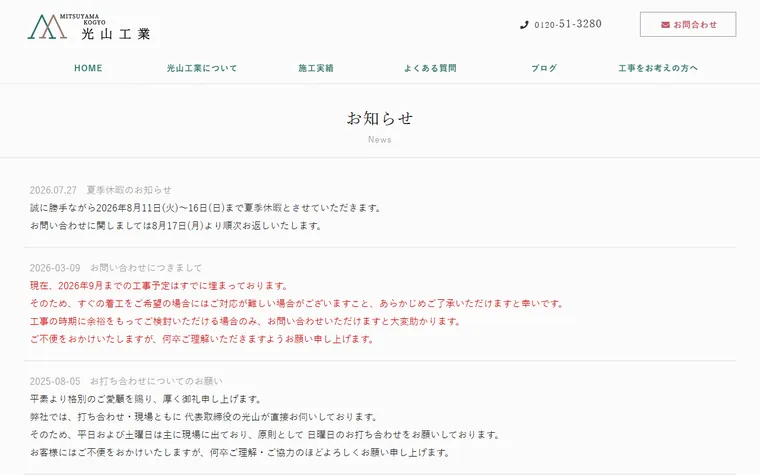Click the envelope icon in contact button
Screen dimensions: 760x475
point(665,25)
